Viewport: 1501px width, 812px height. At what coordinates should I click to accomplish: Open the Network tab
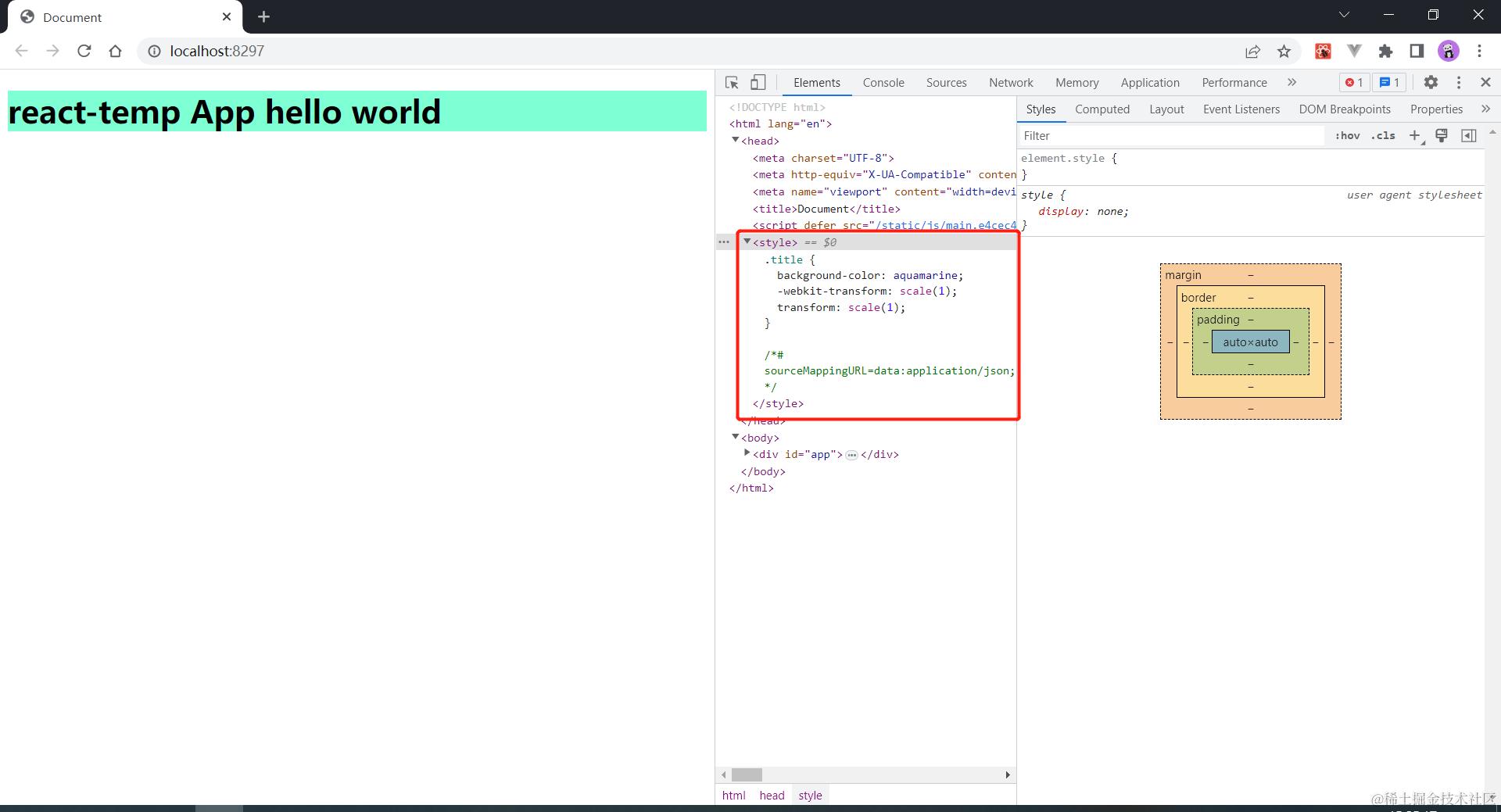[1011, 83]
